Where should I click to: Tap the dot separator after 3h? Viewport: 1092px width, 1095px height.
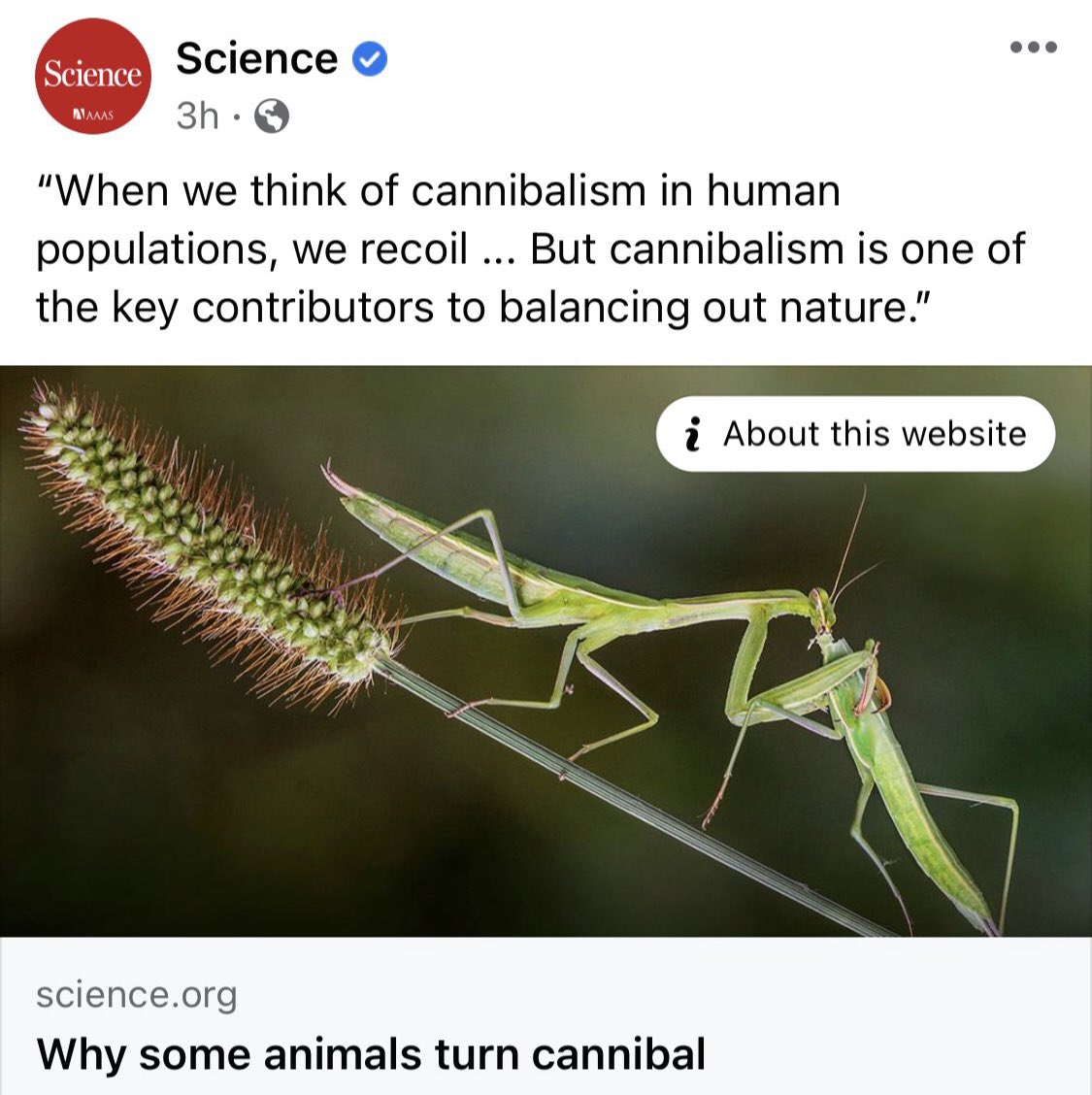pos(236,116)
